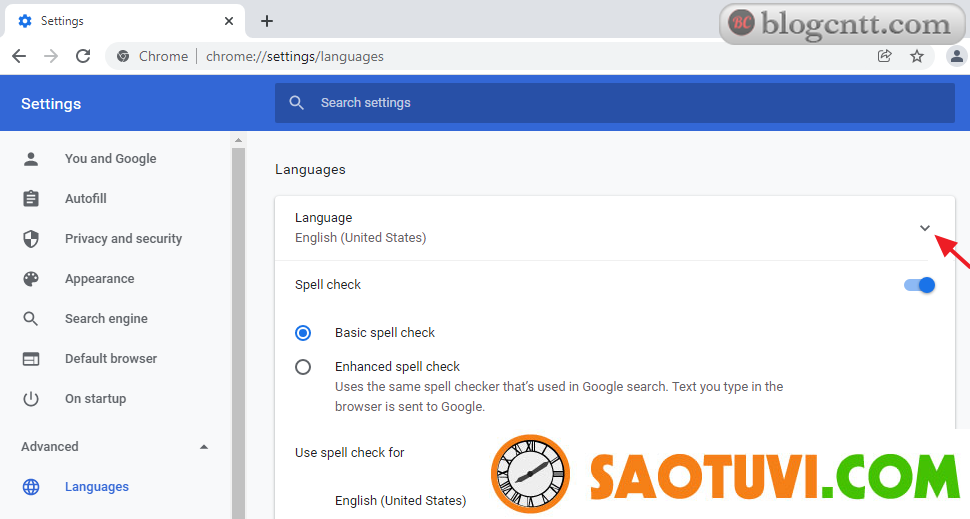Collapse the Advanced section in sidebar
Screen dimensions: 970x519
coord(204,447)
